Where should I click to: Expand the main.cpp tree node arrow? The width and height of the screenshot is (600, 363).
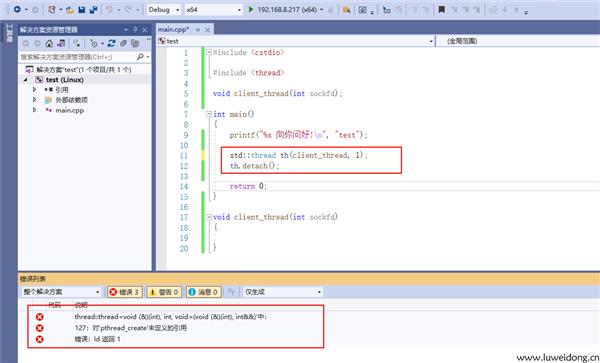[34, 110]
